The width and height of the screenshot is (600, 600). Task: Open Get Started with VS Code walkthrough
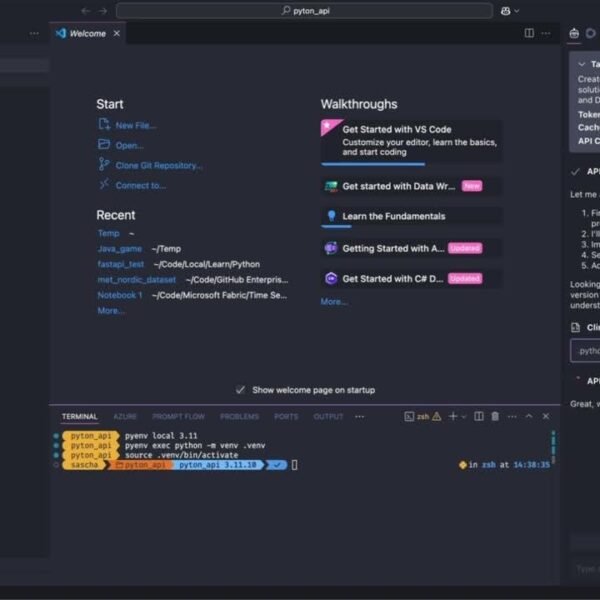pyautogui.click(x=412, y=141)
